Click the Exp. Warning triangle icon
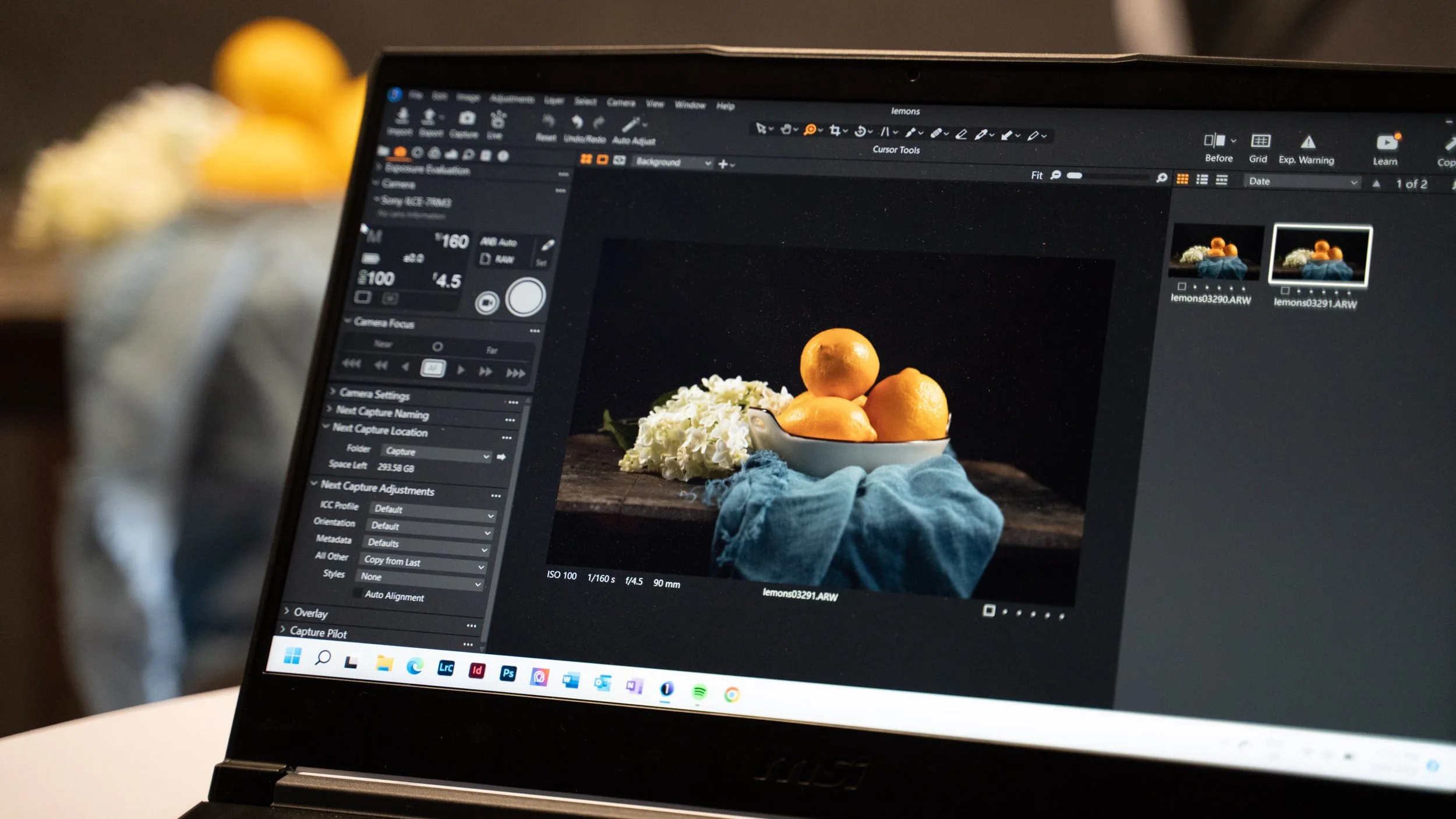1456x819 pixels. click(x=1308, y=142)
